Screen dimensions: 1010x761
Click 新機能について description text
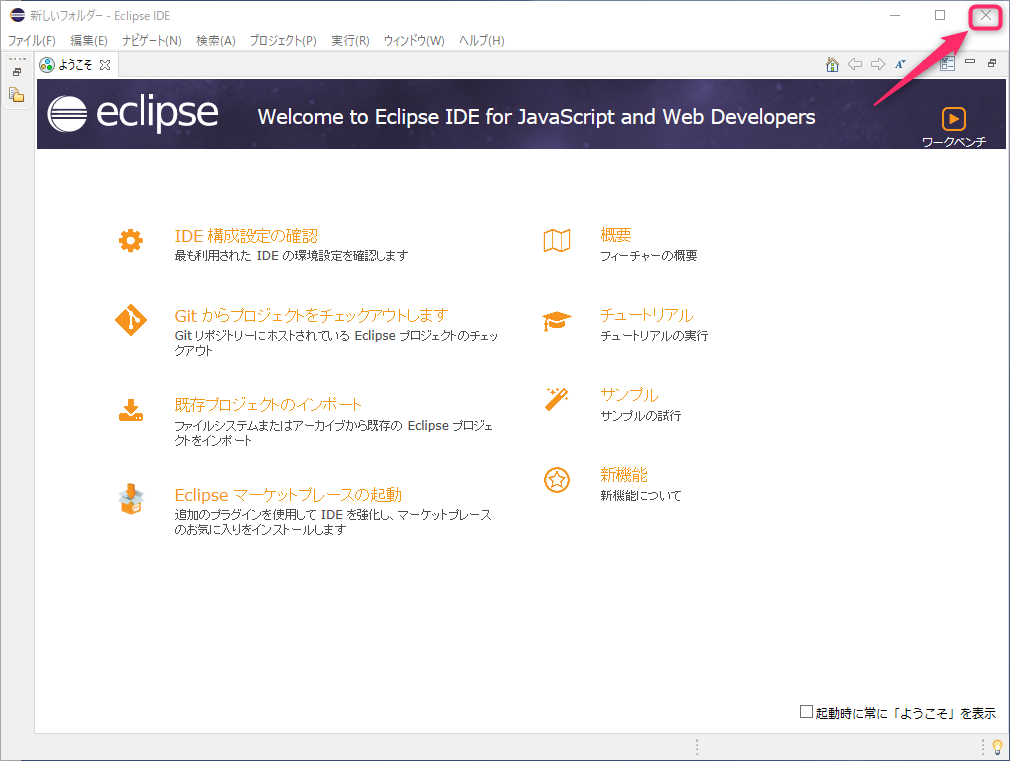pos(641,496)
